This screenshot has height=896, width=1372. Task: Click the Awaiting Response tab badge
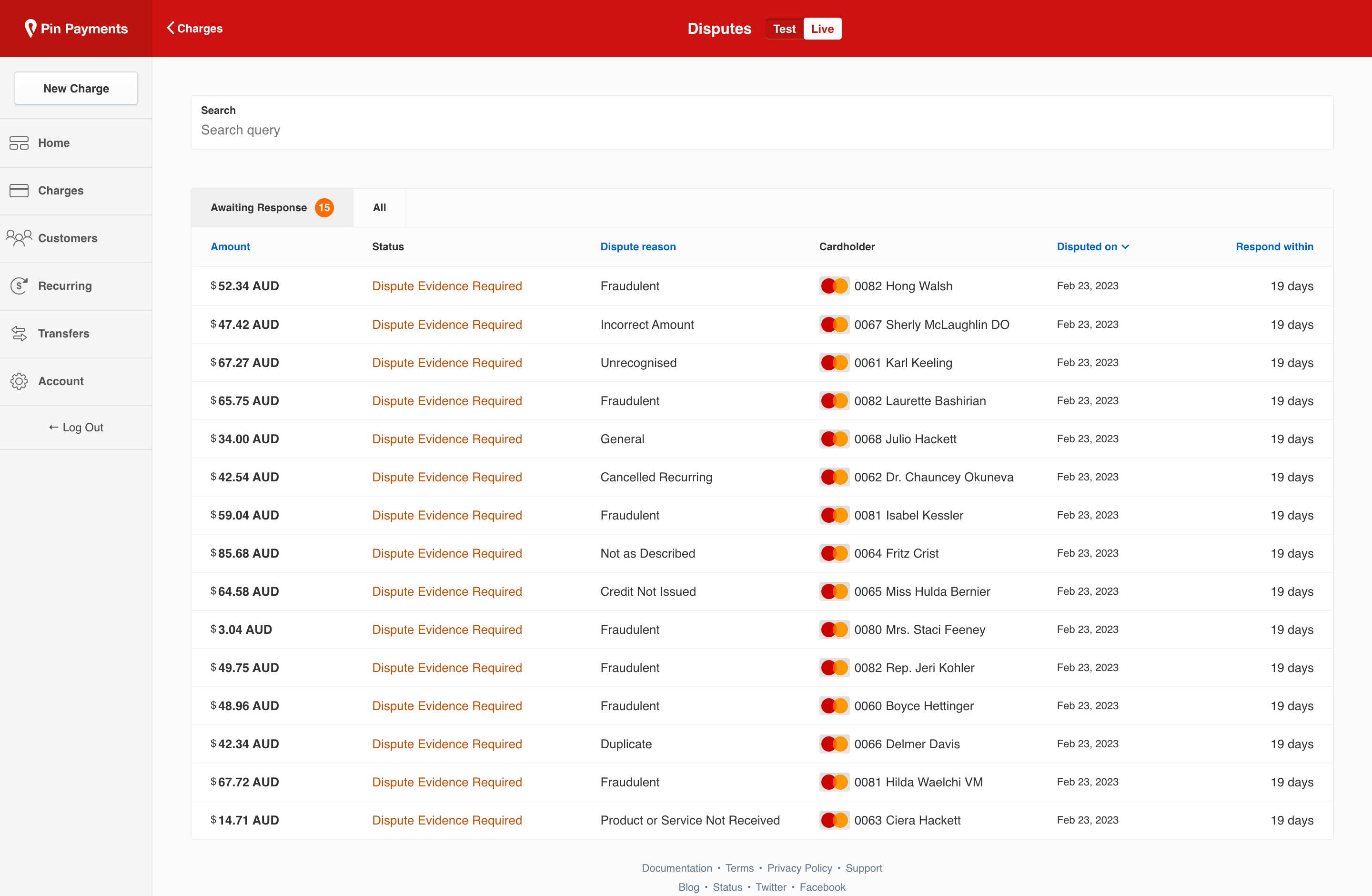tap(325, 207)
